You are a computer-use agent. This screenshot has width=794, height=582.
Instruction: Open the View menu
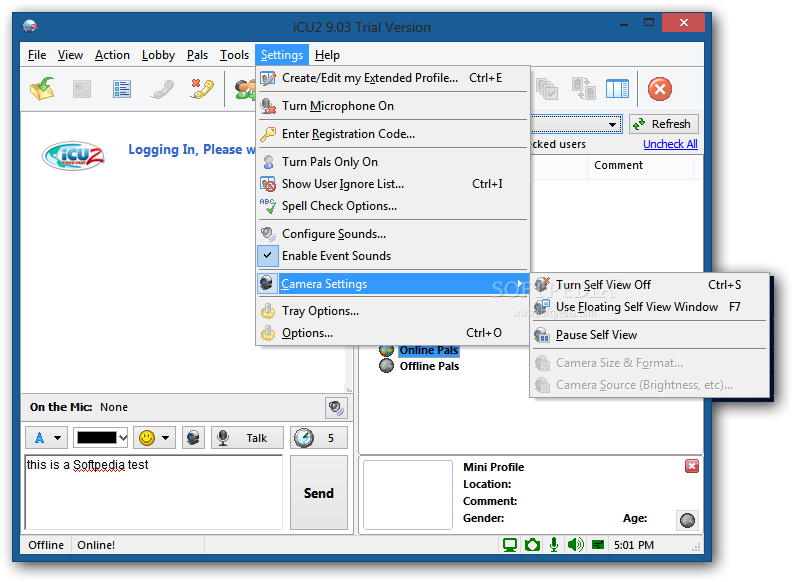point(70,55)
